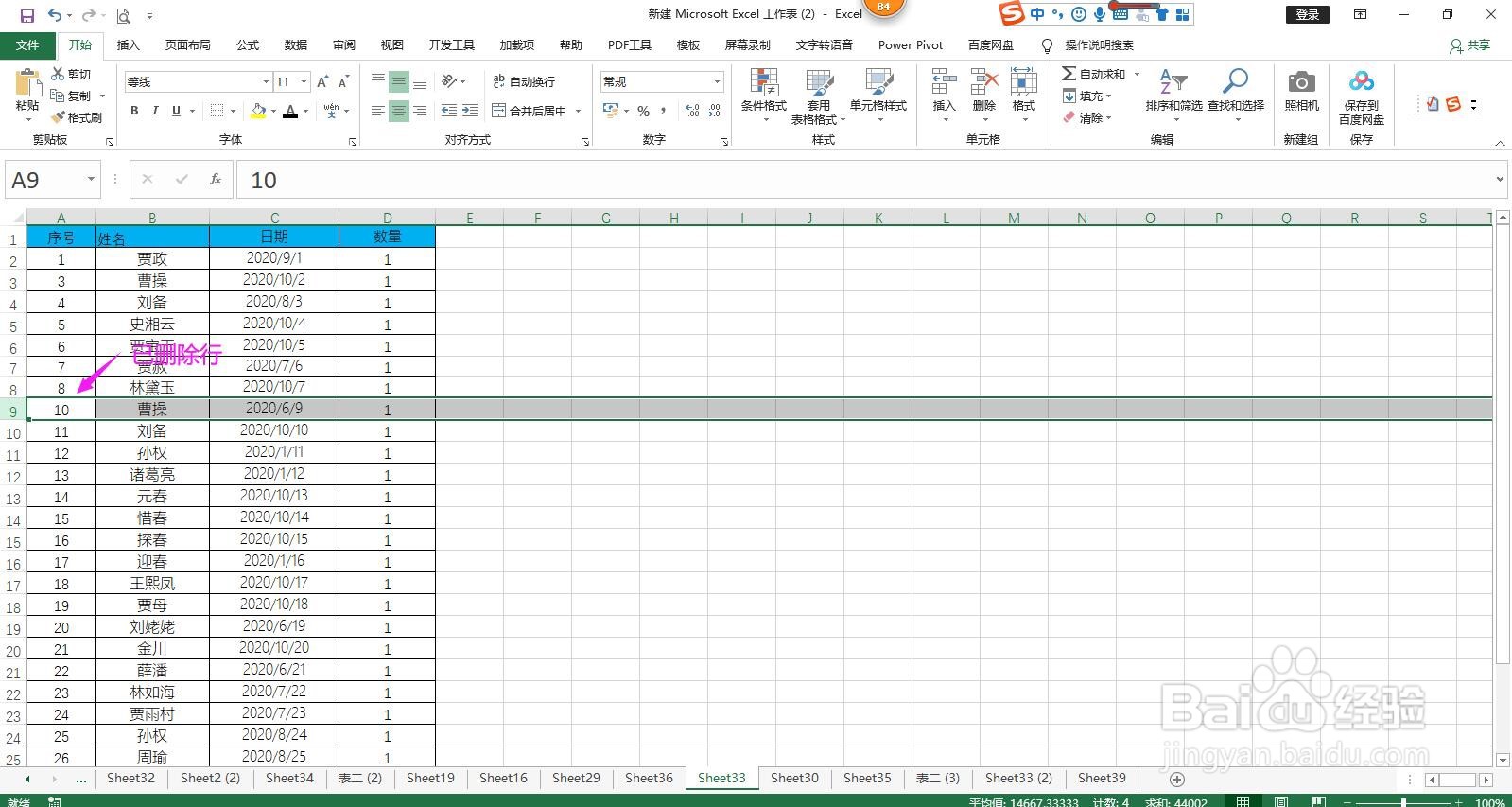The height and width of the screenshot is (807, 1512).
Task: Click insert function fx icon
Action: [x=216, y=179]
